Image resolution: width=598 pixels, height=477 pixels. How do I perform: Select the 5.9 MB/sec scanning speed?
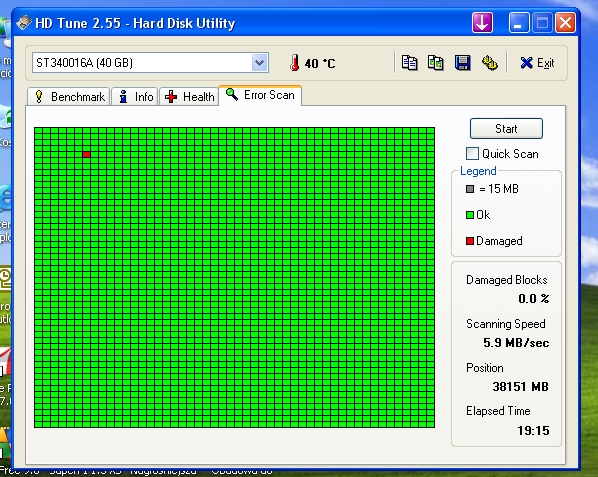click(516, 342)
